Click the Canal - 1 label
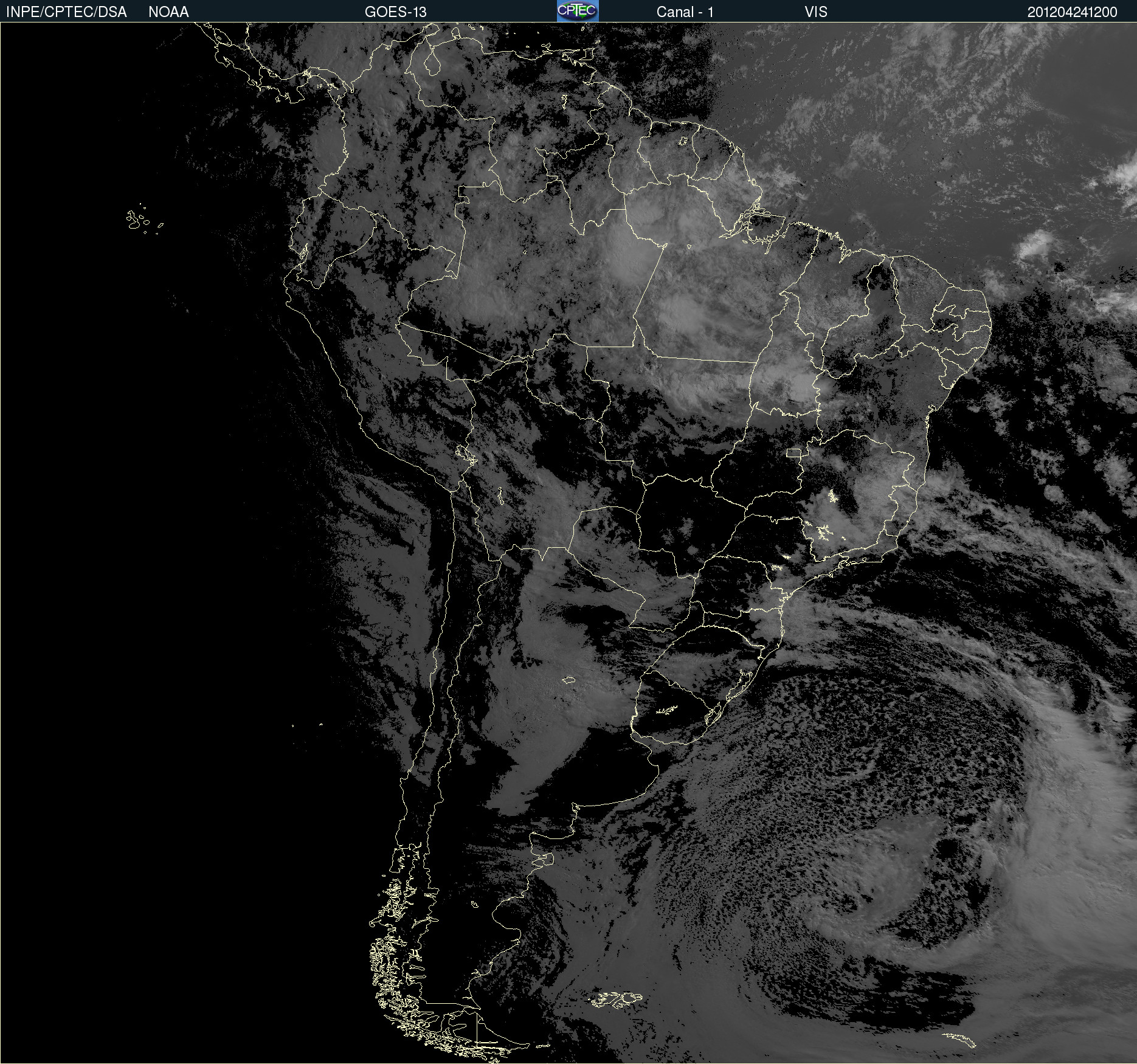Image resolution: width=1137 pixels, height=1064 pixels. coord(685,12)
